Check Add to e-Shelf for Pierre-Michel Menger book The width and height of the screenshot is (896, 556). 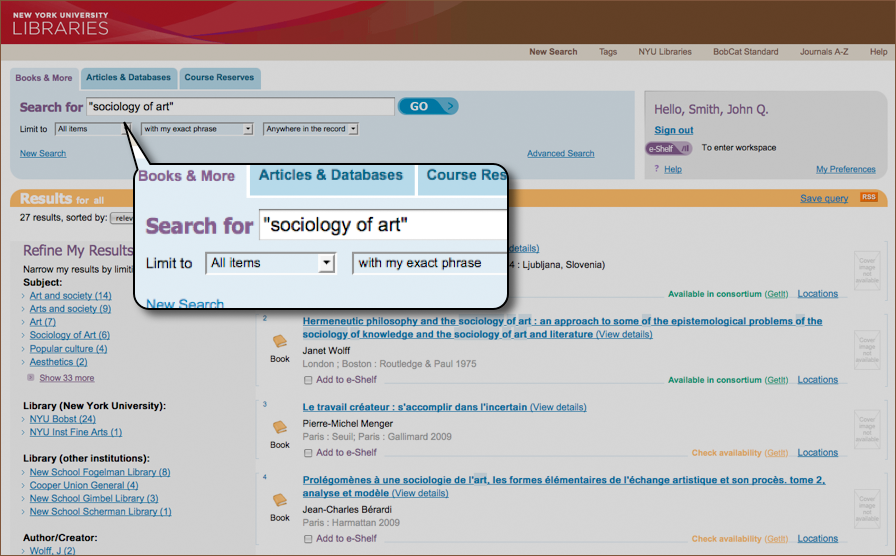[x=308, y=453]
